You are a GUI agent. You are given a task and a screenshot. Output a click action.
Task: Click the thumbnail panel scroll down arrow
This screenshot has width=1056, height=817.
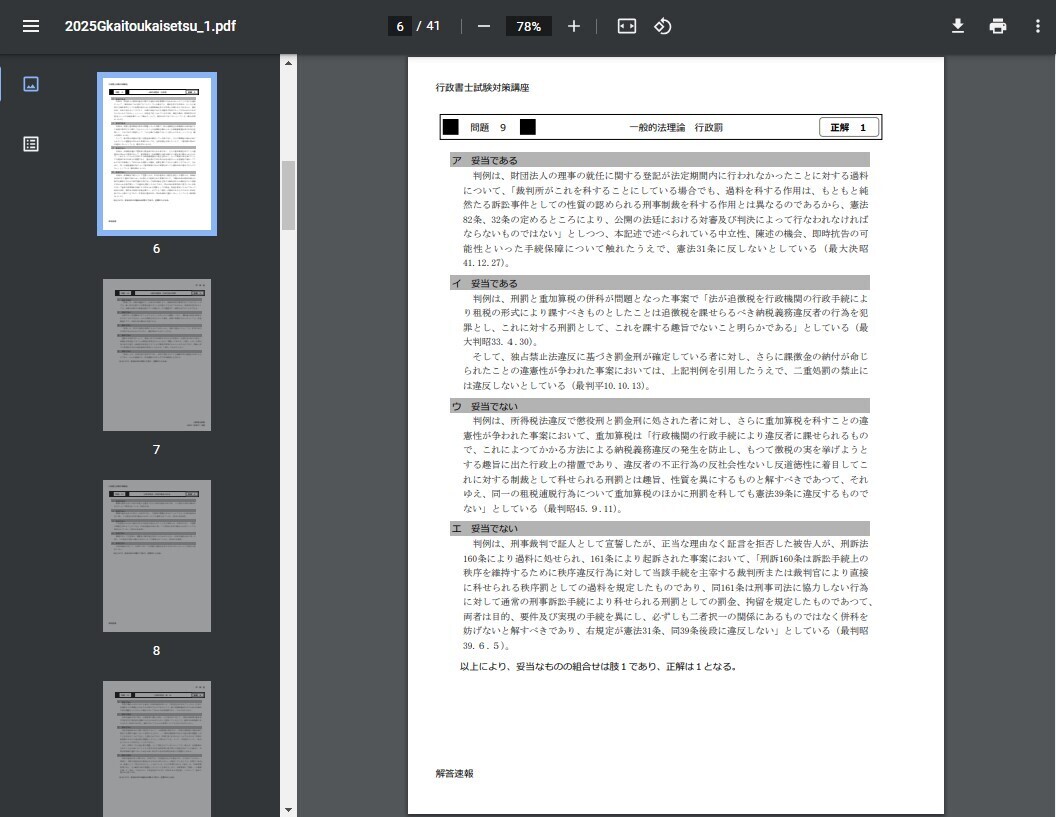289,809
